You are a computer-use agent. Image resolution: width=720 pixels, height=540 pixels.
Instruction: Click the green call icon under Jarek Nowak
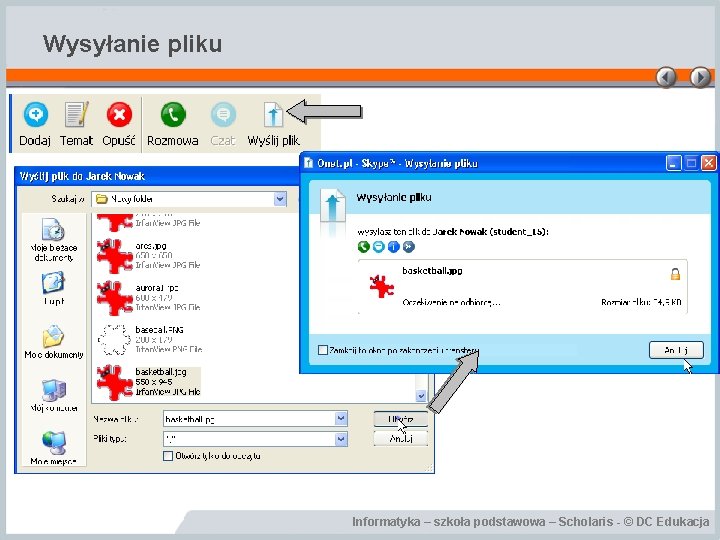363,247
